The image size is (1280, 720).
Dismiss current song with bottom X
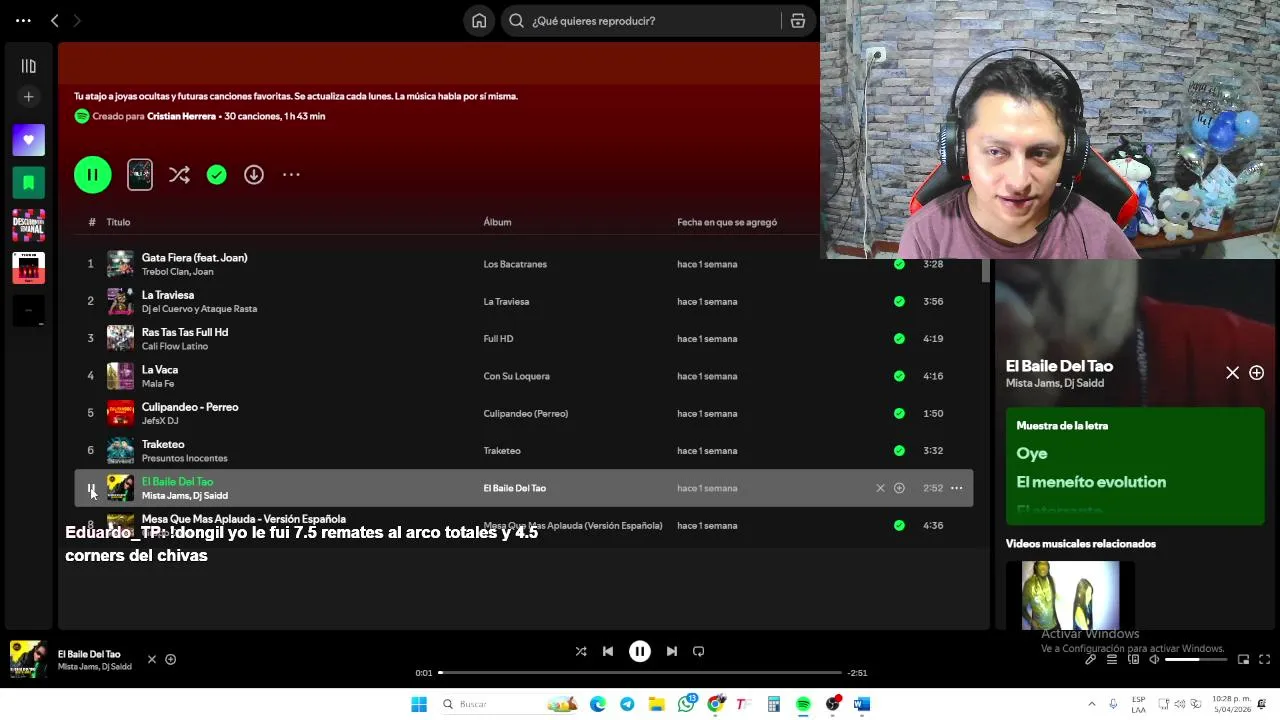click(152, 659)
